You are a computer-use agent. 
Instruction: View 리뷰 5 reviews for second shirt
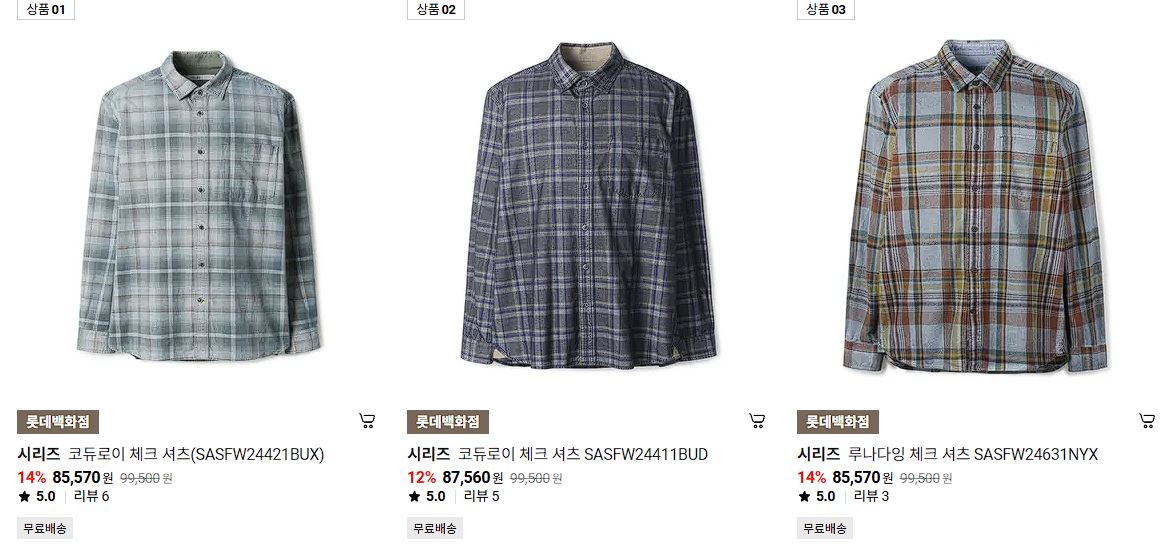(481, 496)
